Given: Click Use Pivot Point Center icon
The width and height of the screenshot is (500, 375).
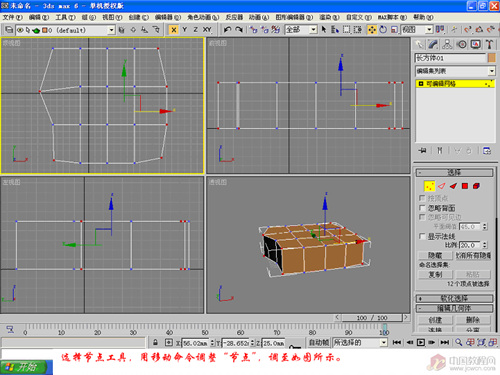Looking at the screenshot, I should pos(440,30).
